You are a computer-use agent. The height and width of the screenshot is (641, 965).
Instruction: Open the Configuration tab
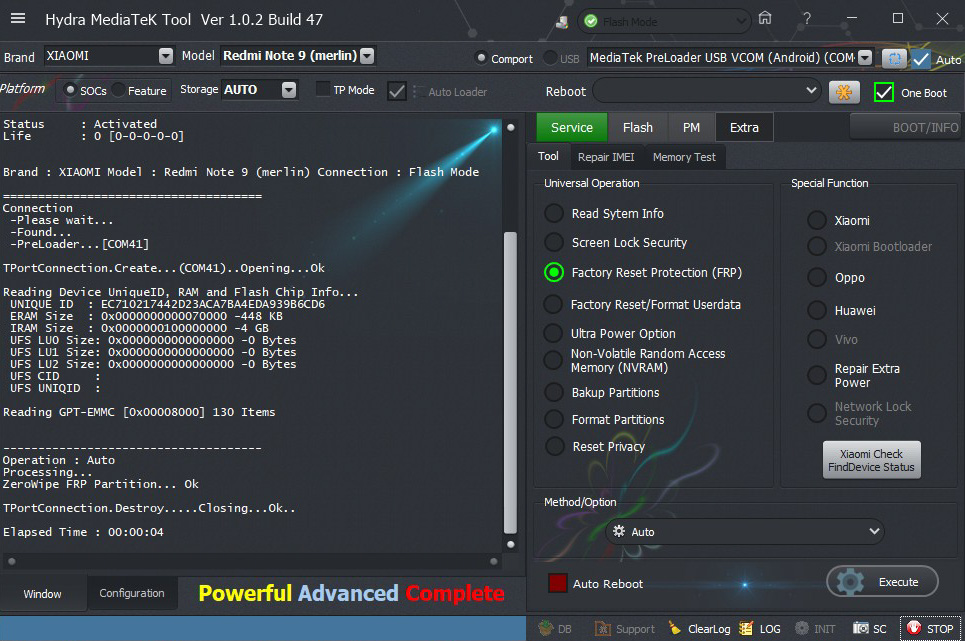132,593
